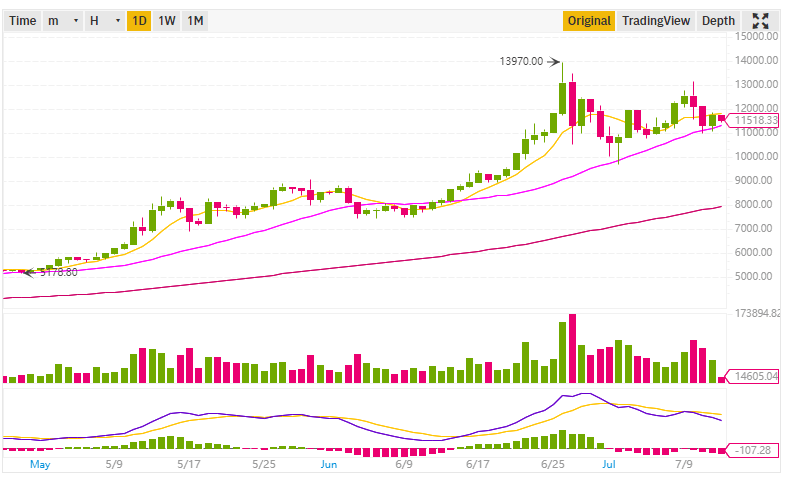
Task: Click volume value tag 14605.04
Action: tap(753, 376)
